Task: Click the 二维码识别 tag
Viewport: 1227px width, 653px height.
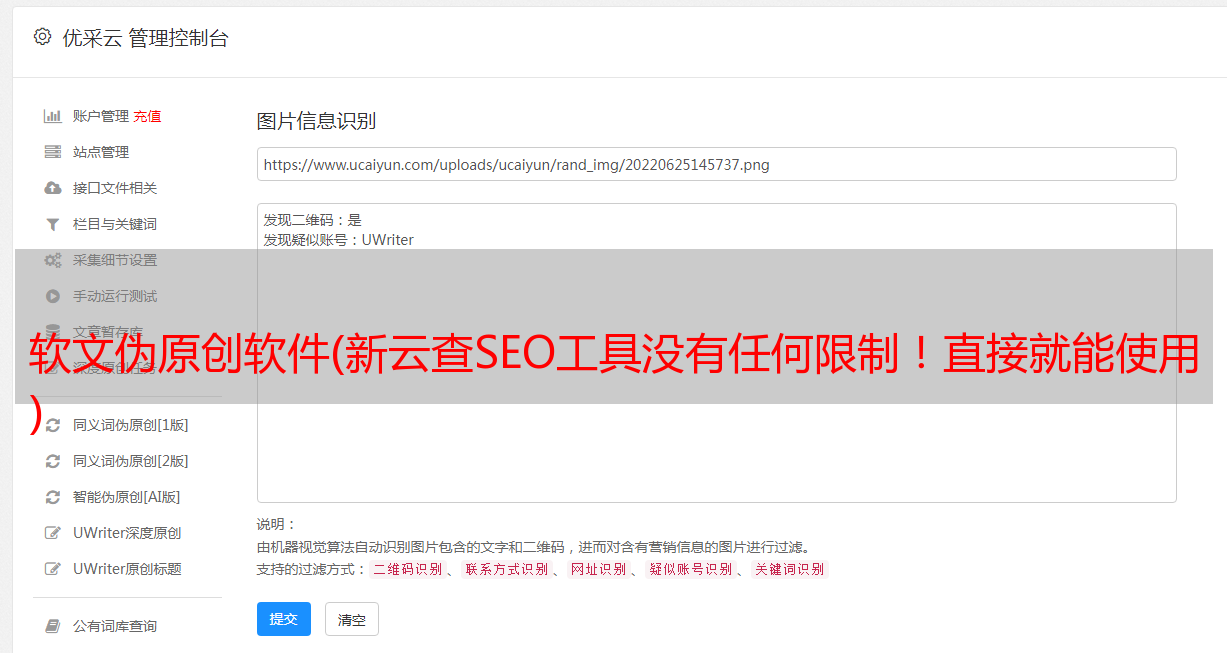Action: [407, 569]
